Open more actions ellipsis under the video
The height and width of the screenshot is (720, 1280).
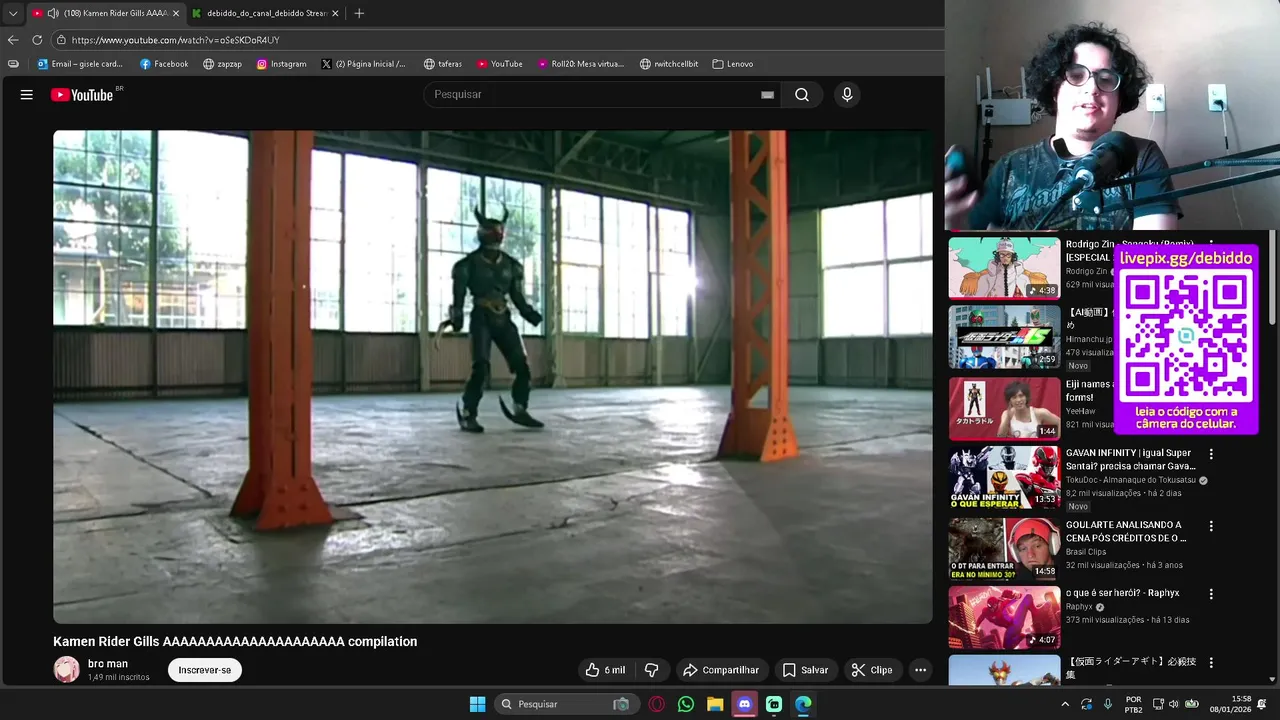click(920, 670)
